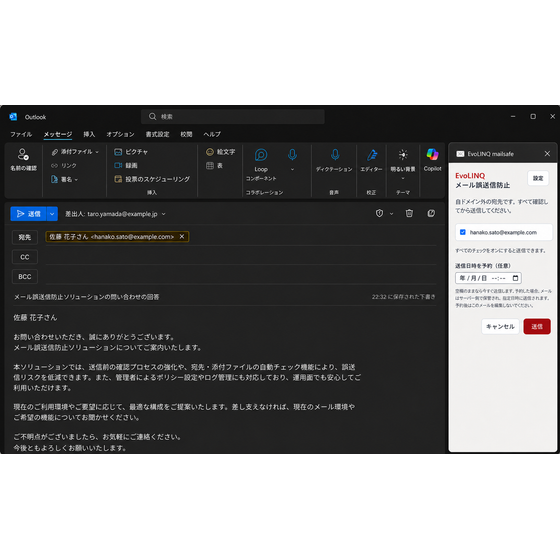Click the BCC button
The image size is (560, 560).
click(25, 277)
